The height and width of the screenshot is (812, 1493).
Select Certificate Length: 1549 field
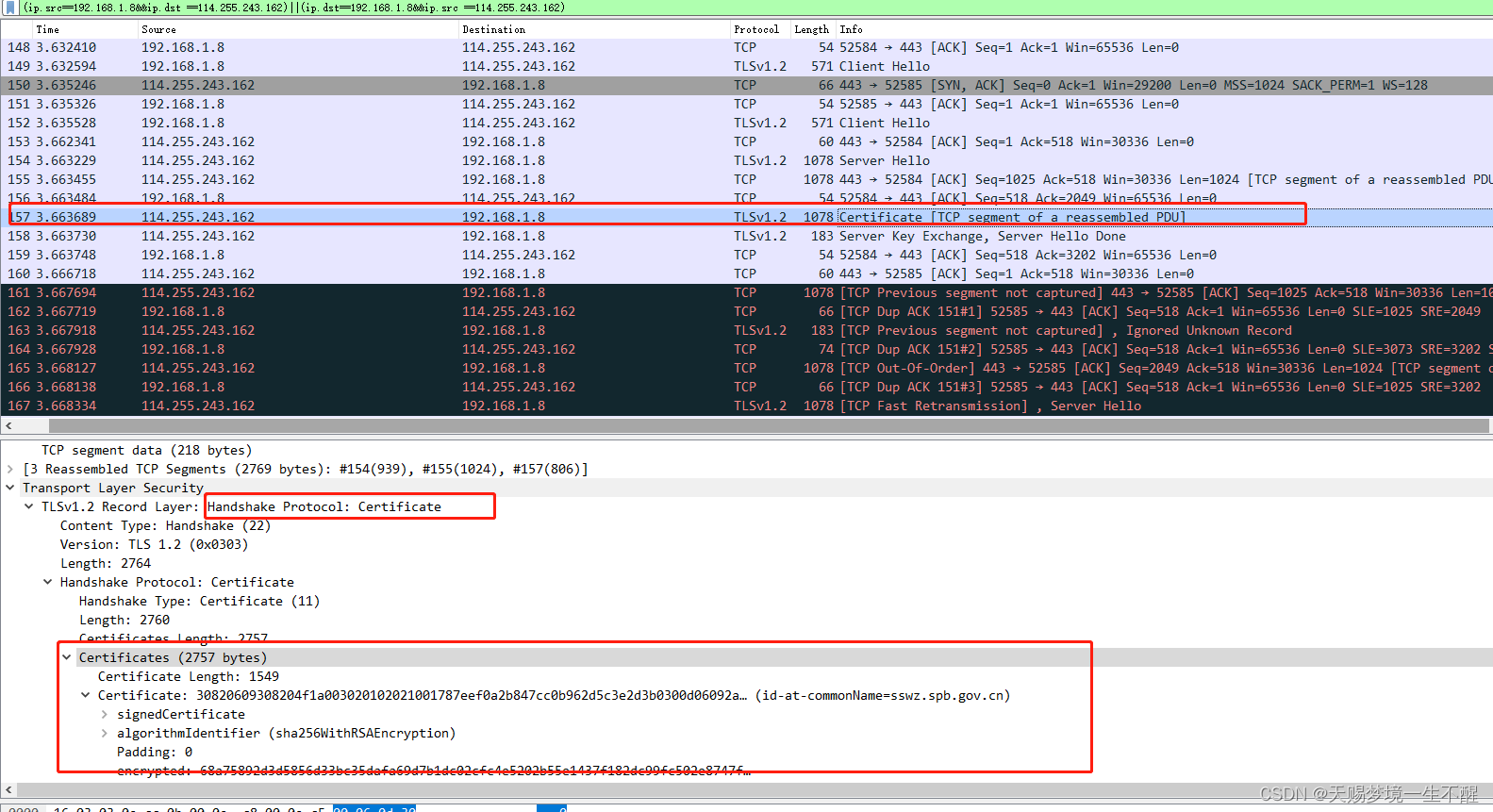(188, 676)
